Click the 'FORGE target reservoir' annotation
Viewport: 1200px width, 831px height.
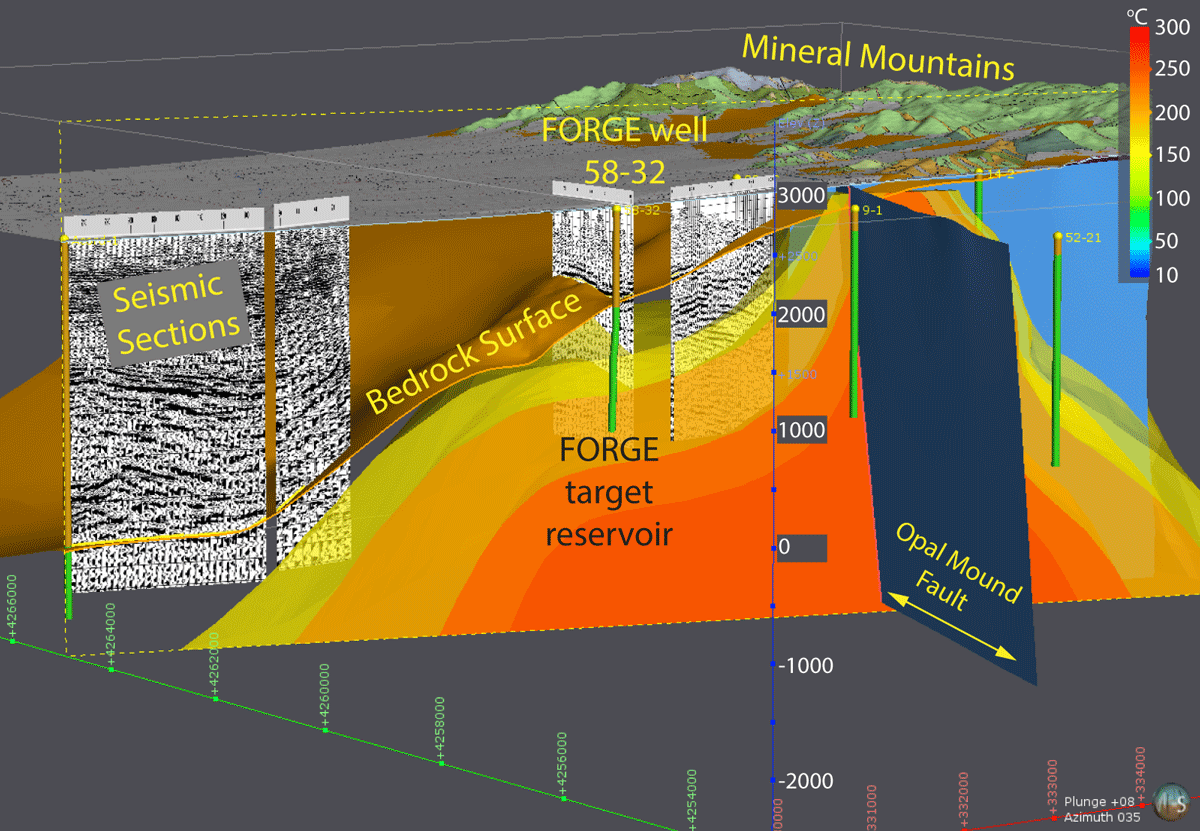pyautogui.click(x=608, y=492)
